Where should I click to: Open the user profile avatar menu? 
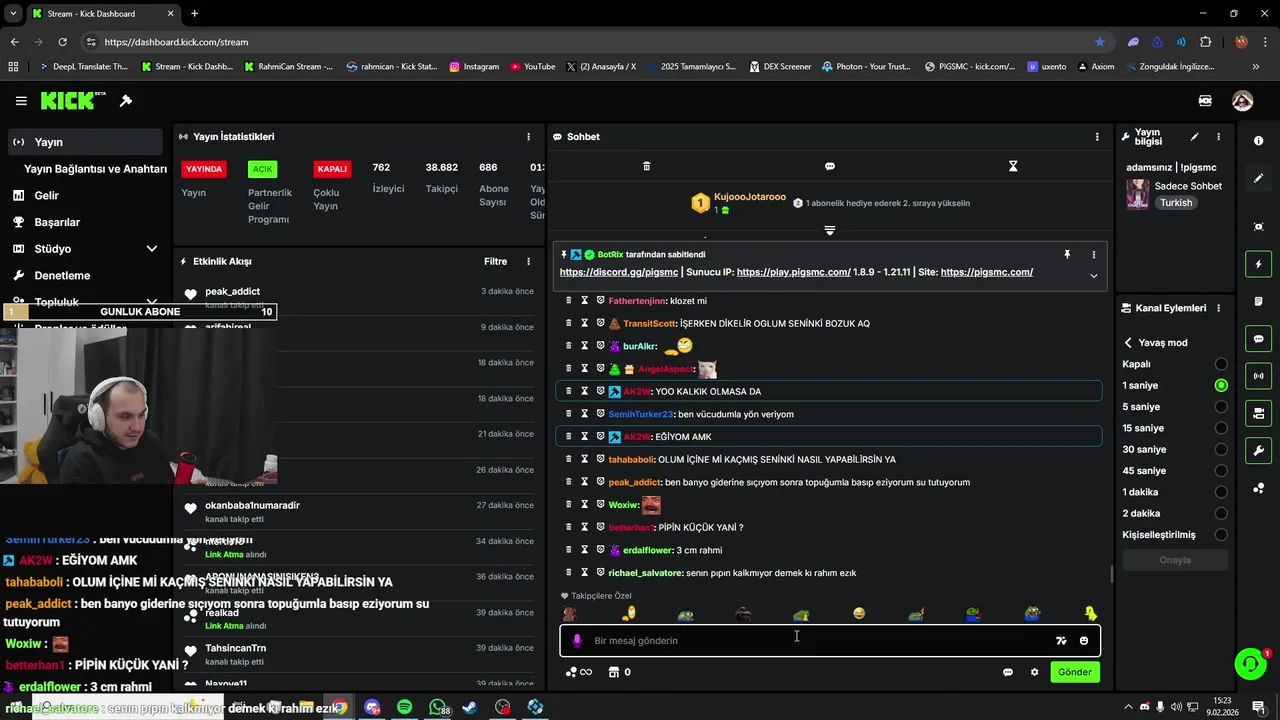tap(1242, 101)
